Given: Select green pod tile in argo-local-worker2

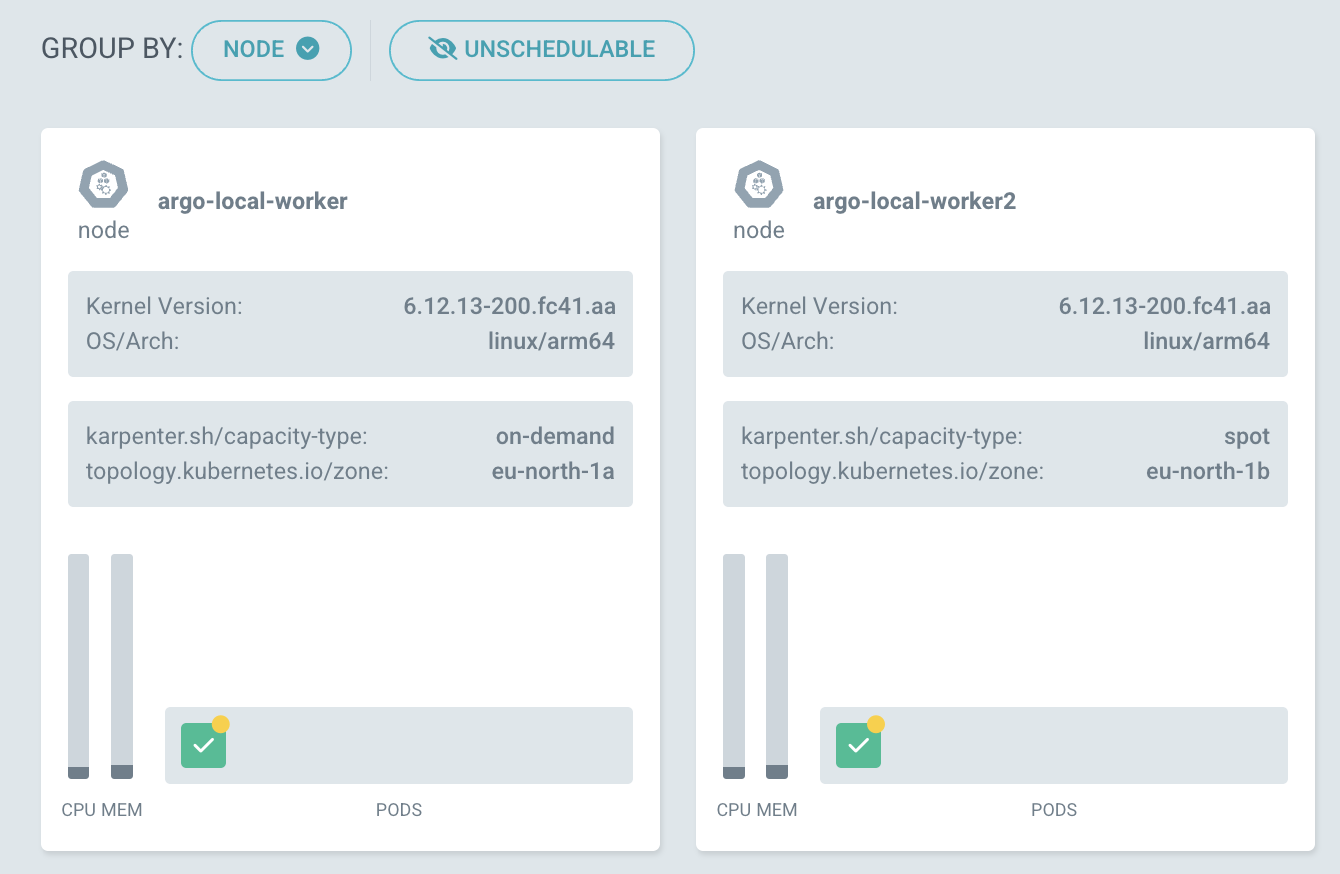Looking at the screenshot, I should [x=858, y=746].
